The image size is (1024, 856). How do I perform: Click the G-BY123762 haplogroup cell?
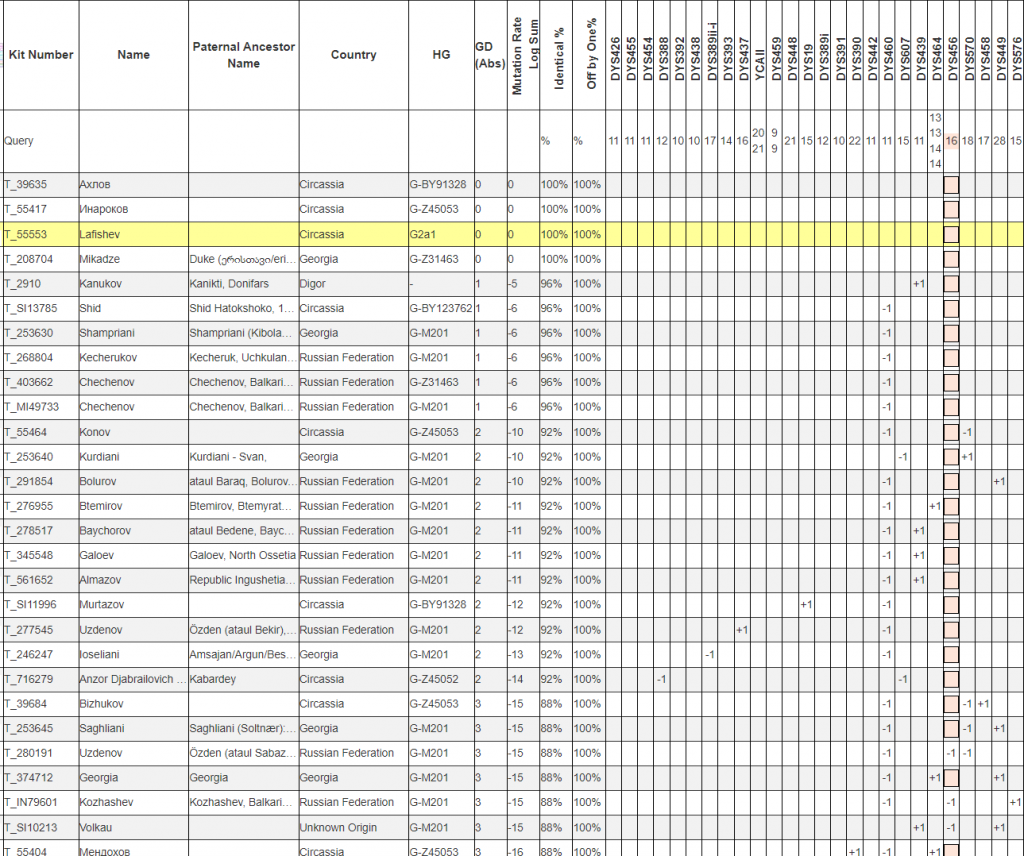[x=441, y=308]
